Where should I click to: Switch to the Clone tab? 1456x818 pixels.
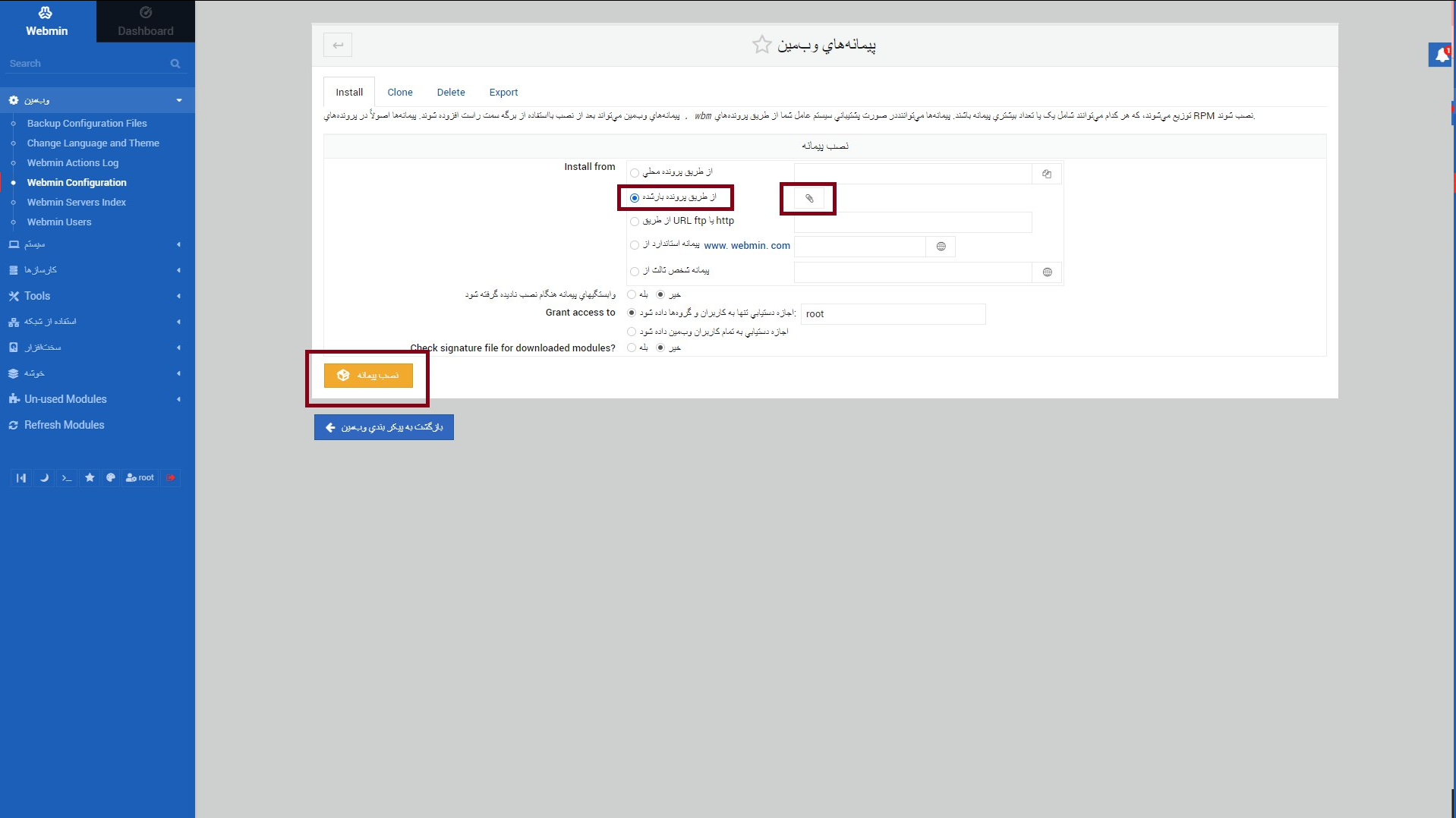point(400,93)
